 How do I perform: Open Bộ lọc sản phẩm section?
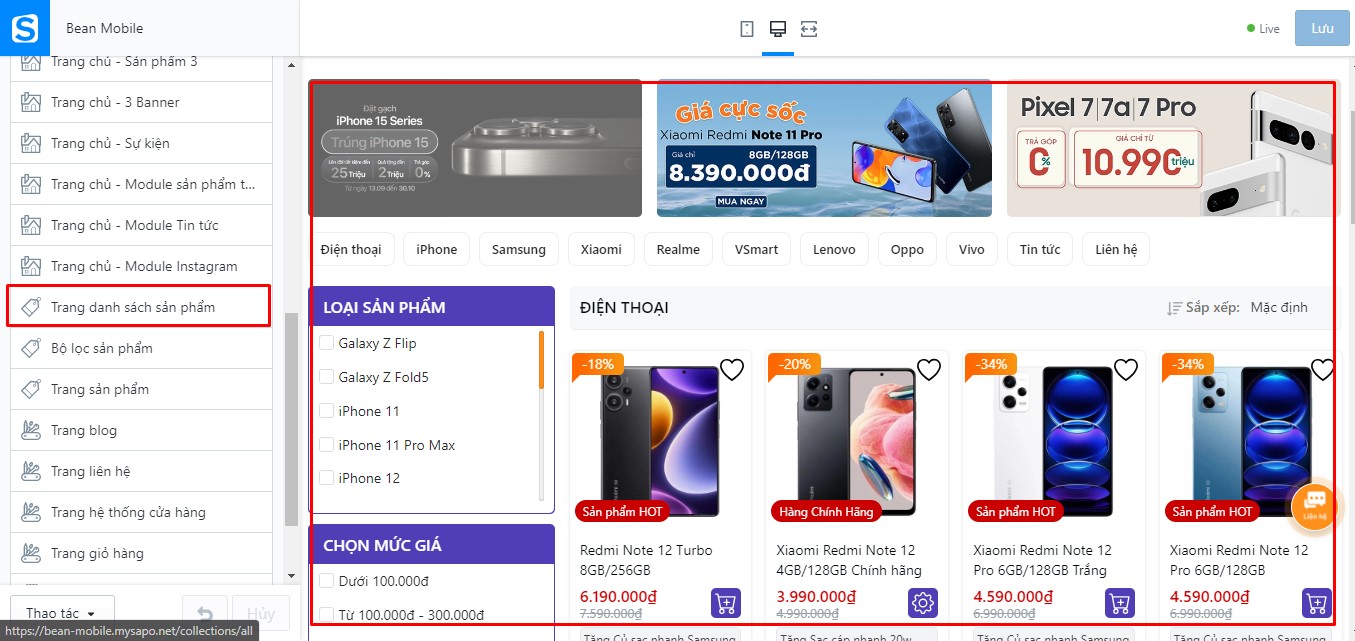pos(141,348)
